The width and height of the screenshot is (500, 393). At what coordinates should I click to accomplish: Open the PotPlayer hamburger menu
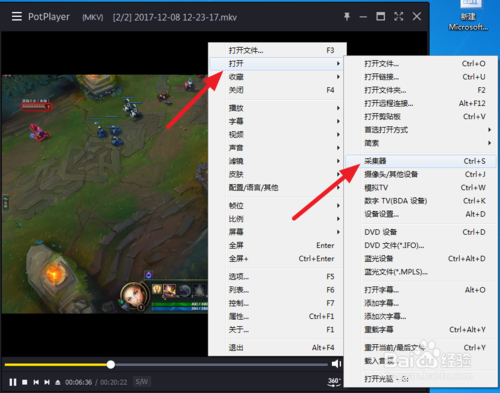(x=17, y=17)
